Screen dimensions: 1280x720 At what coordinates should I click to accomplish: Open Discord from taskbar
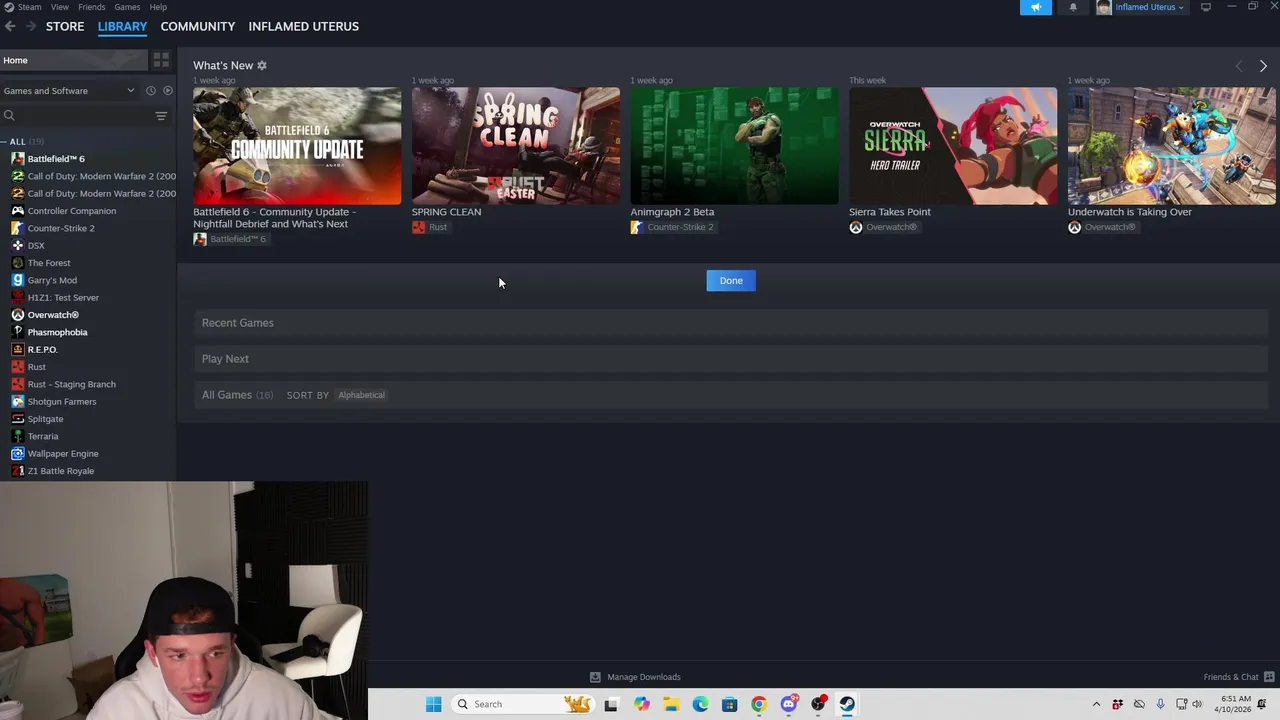click(x=789, y=704)
